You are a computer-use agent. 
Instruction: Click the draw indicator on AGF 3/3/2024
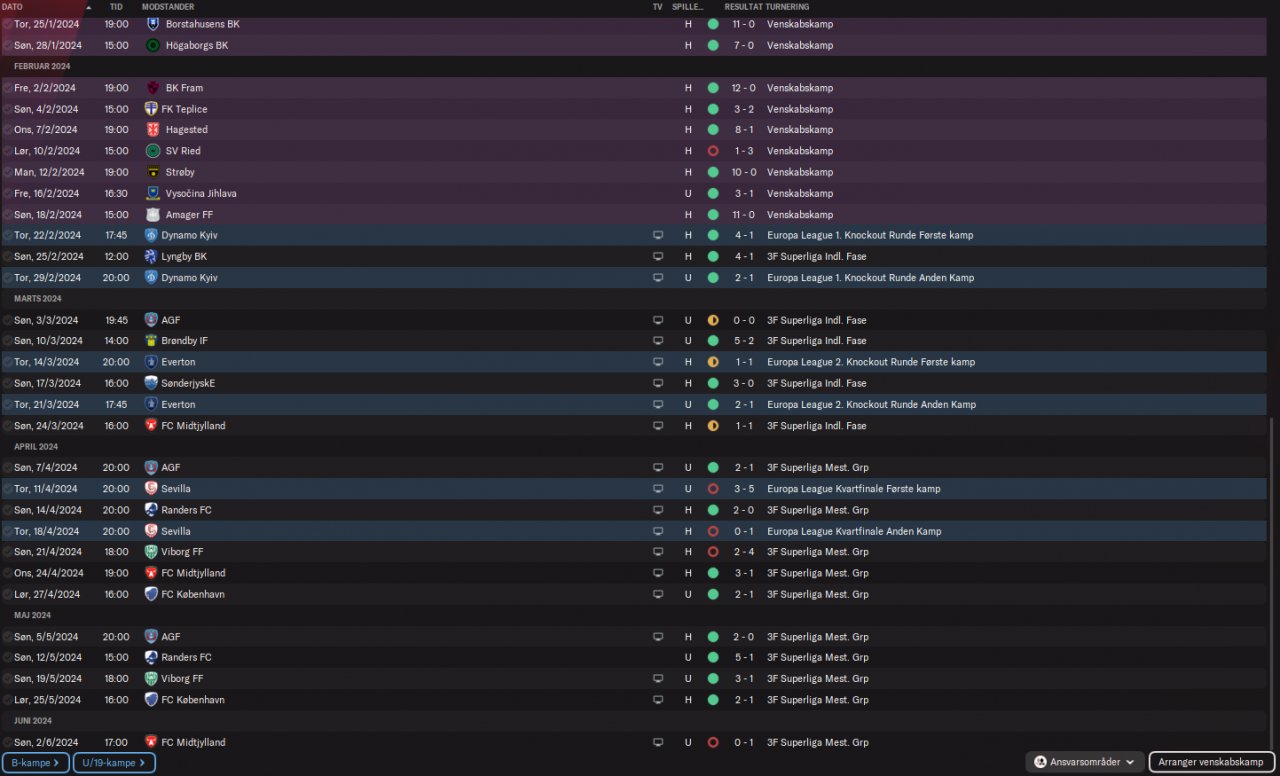click(x=713, y=320)
